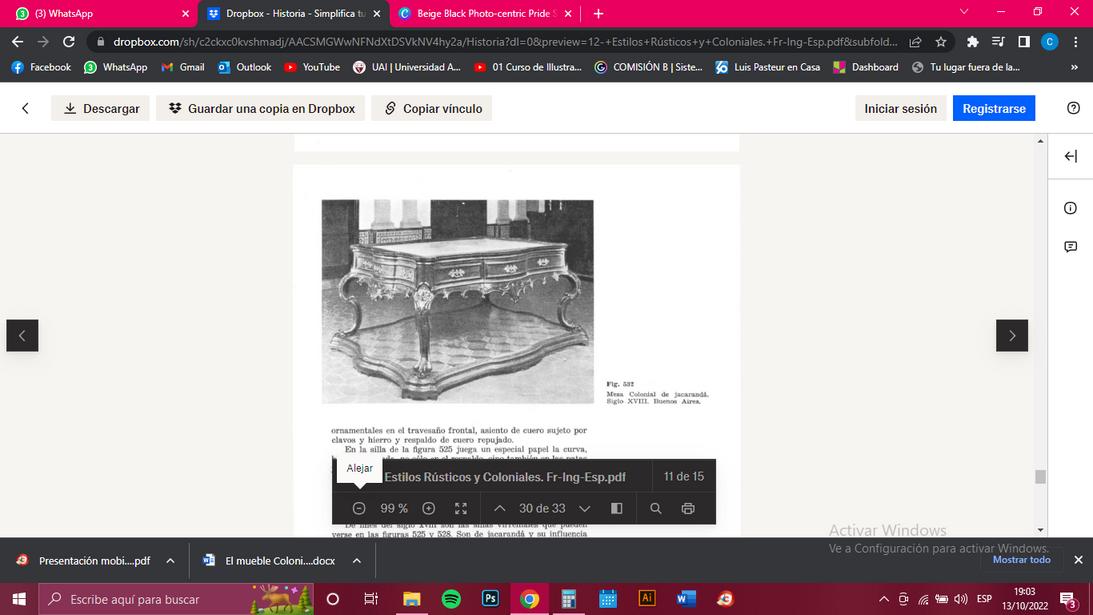This screenshot has width=1093, height=615.
Task: Show more bookmarks chevron
Action: click(1074, 67)
